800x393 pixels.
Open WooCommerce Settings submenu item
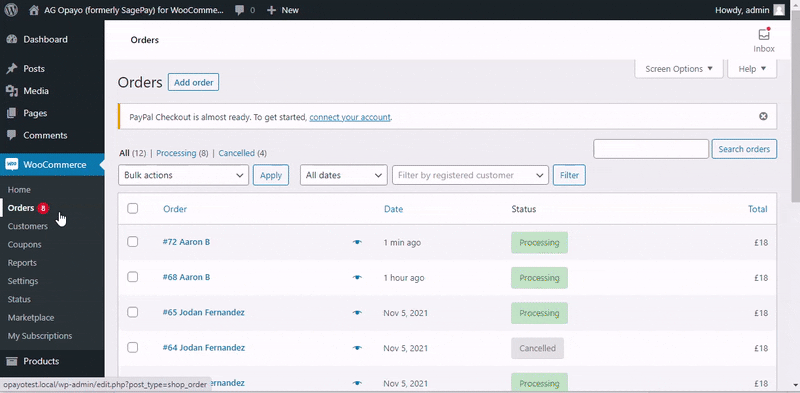click(23, 281)
